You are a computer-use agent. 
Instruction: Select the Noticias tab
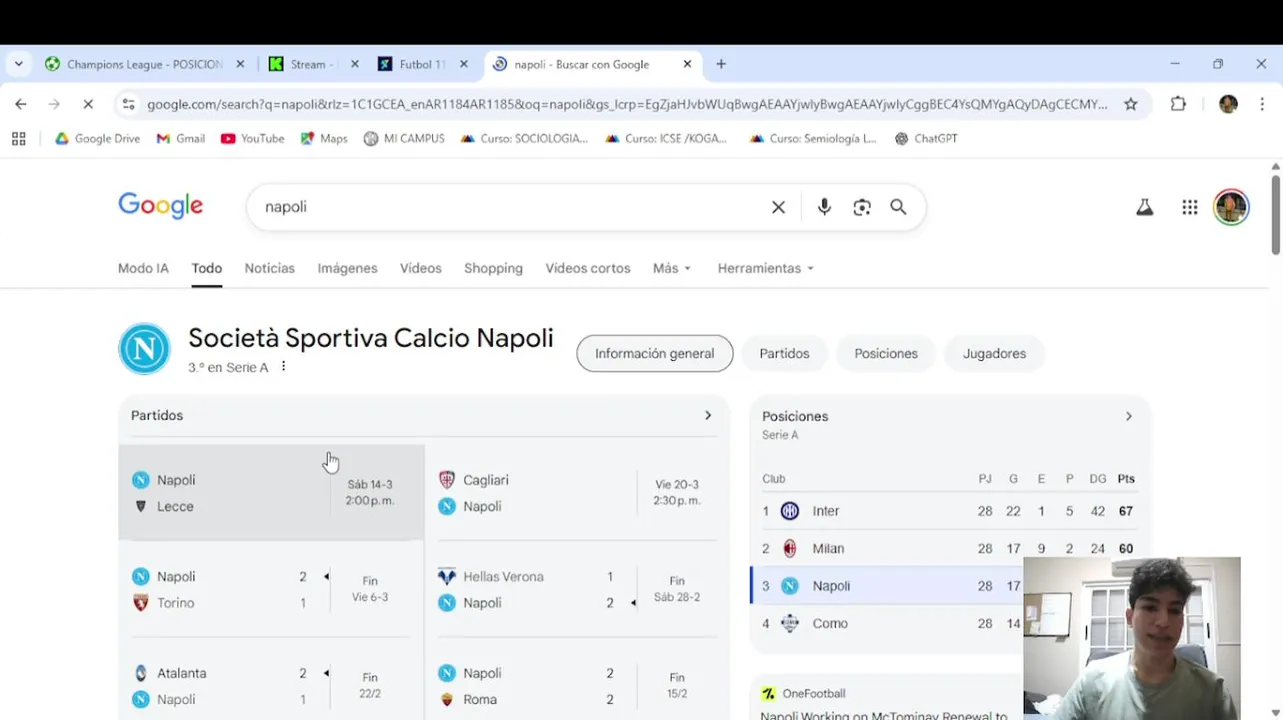[x=270, y=268]
